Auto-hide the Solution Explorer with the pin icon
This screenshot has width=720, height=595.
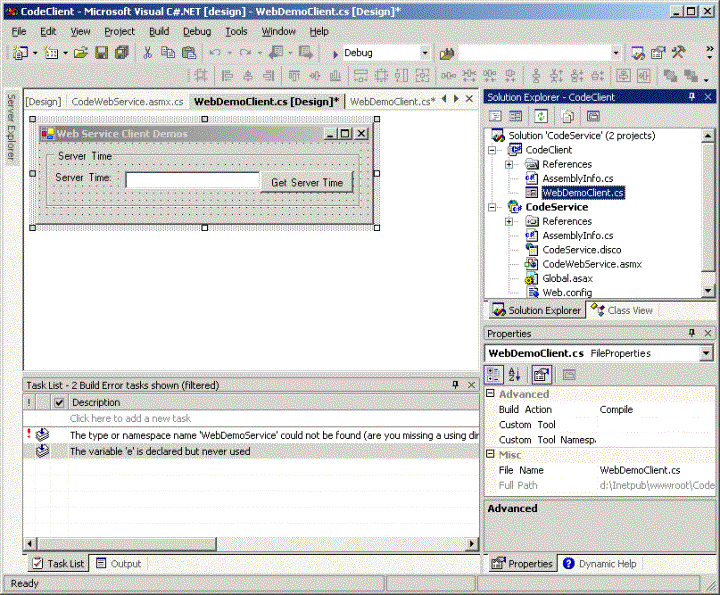[692, 96]
